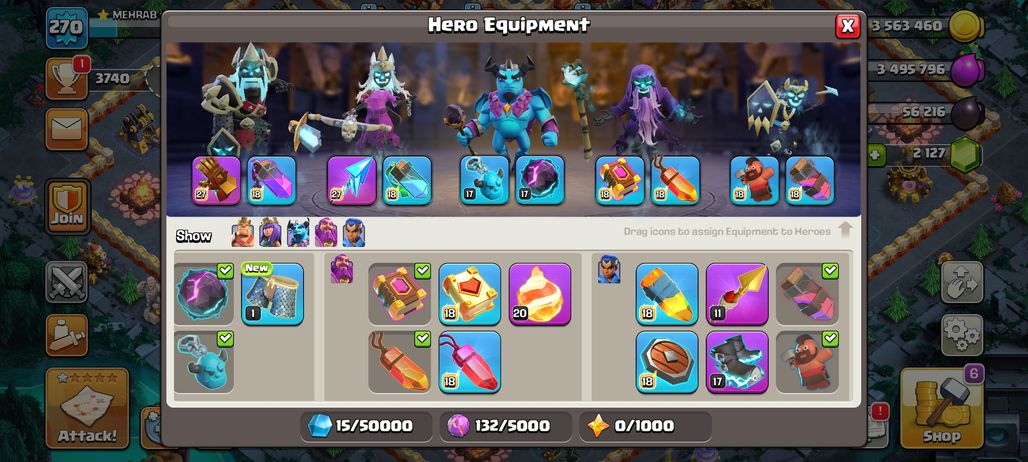The image size is (1028, 462).
Task: Tap the new Metal Pants equipment
Action: point(273,294)
